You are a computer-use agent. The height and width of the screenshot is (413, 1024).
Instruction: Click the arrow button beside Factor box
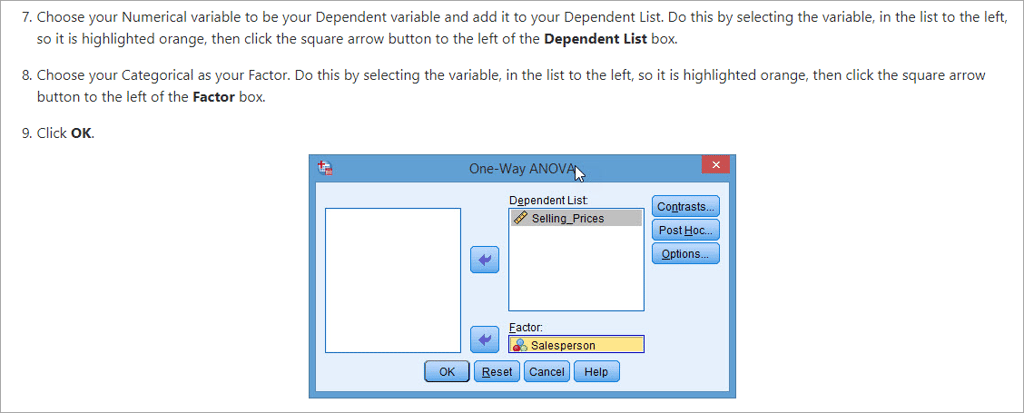[x=484, y=340]
